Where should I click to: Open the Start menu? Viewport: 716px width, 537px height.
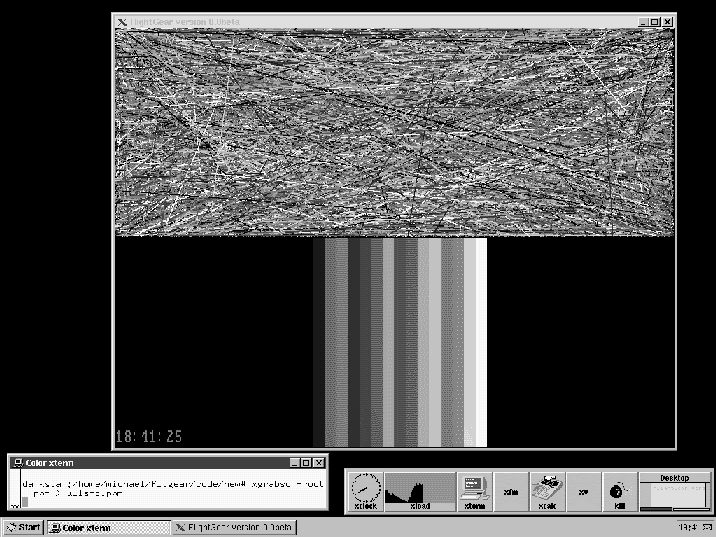pos(23,527)
